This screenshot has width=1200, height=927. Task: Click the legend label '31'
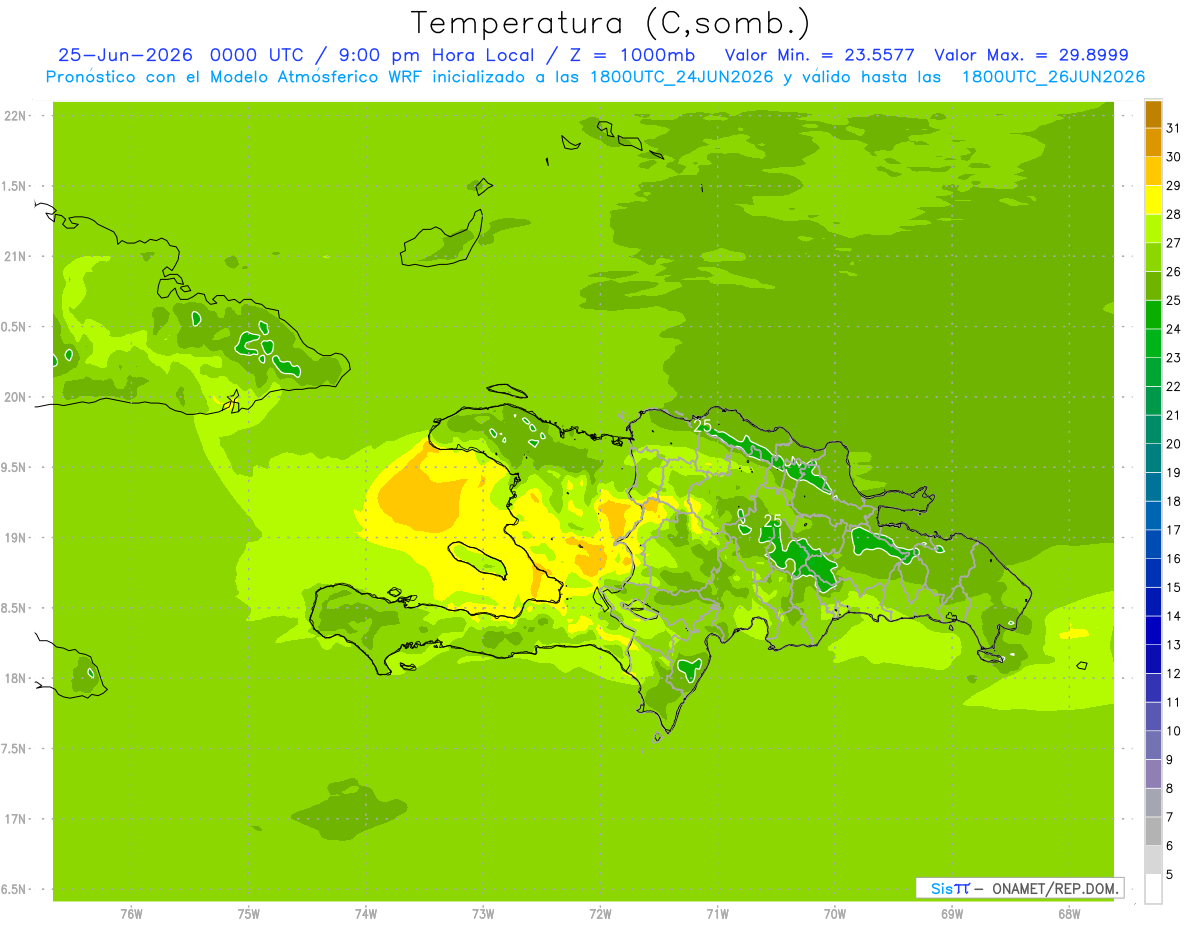click(1174, 128)
